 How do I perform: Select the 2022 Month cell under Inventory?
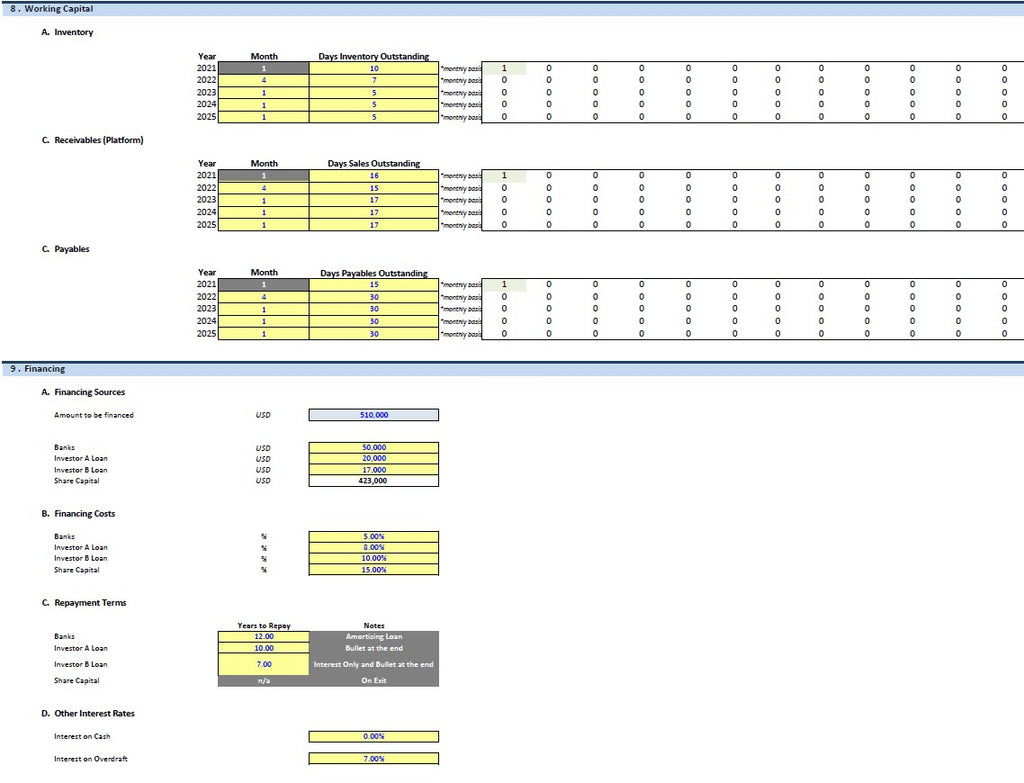(264, 80)
